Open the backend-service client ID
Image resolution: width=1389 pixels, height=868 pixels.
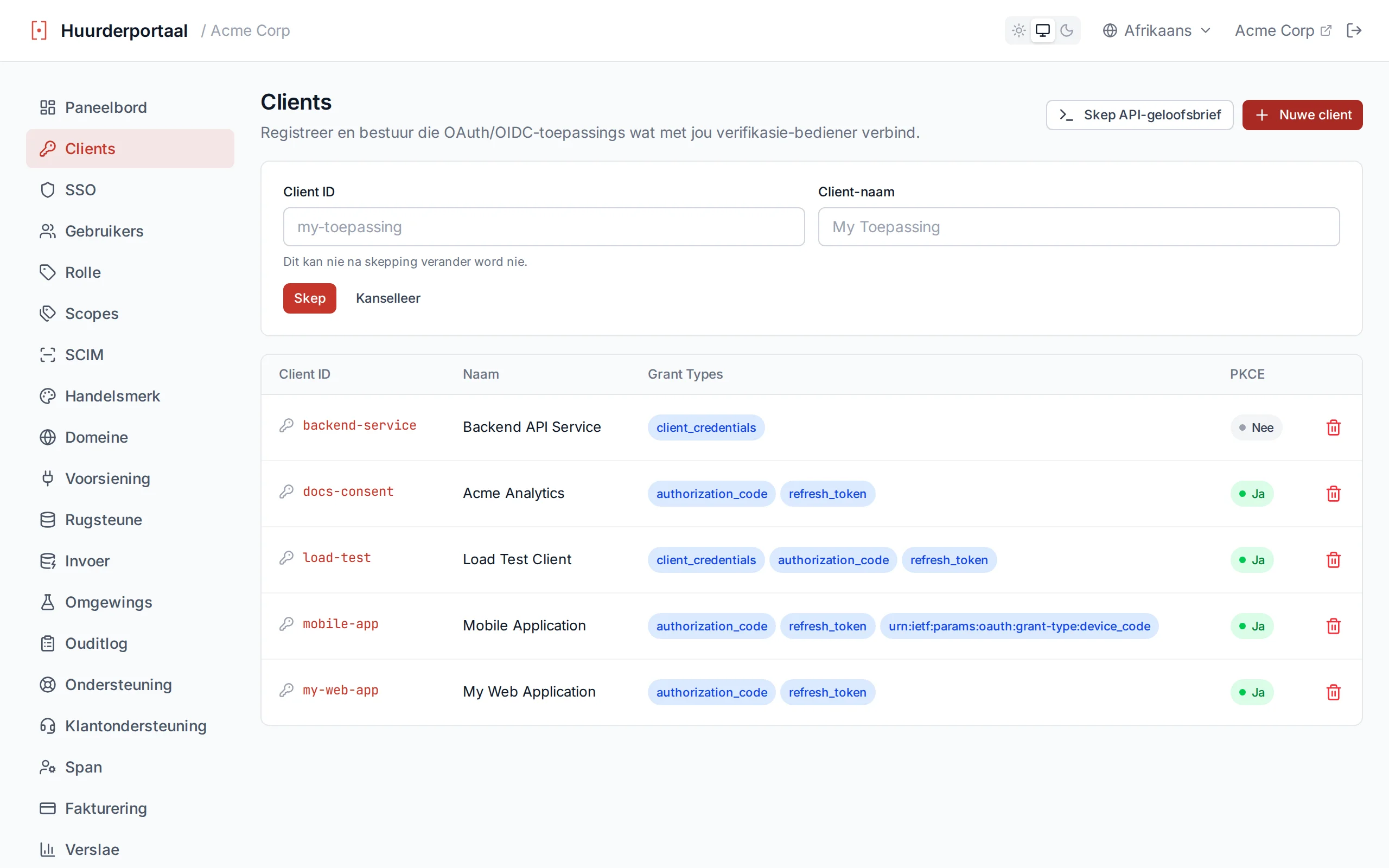pos(359,425)
